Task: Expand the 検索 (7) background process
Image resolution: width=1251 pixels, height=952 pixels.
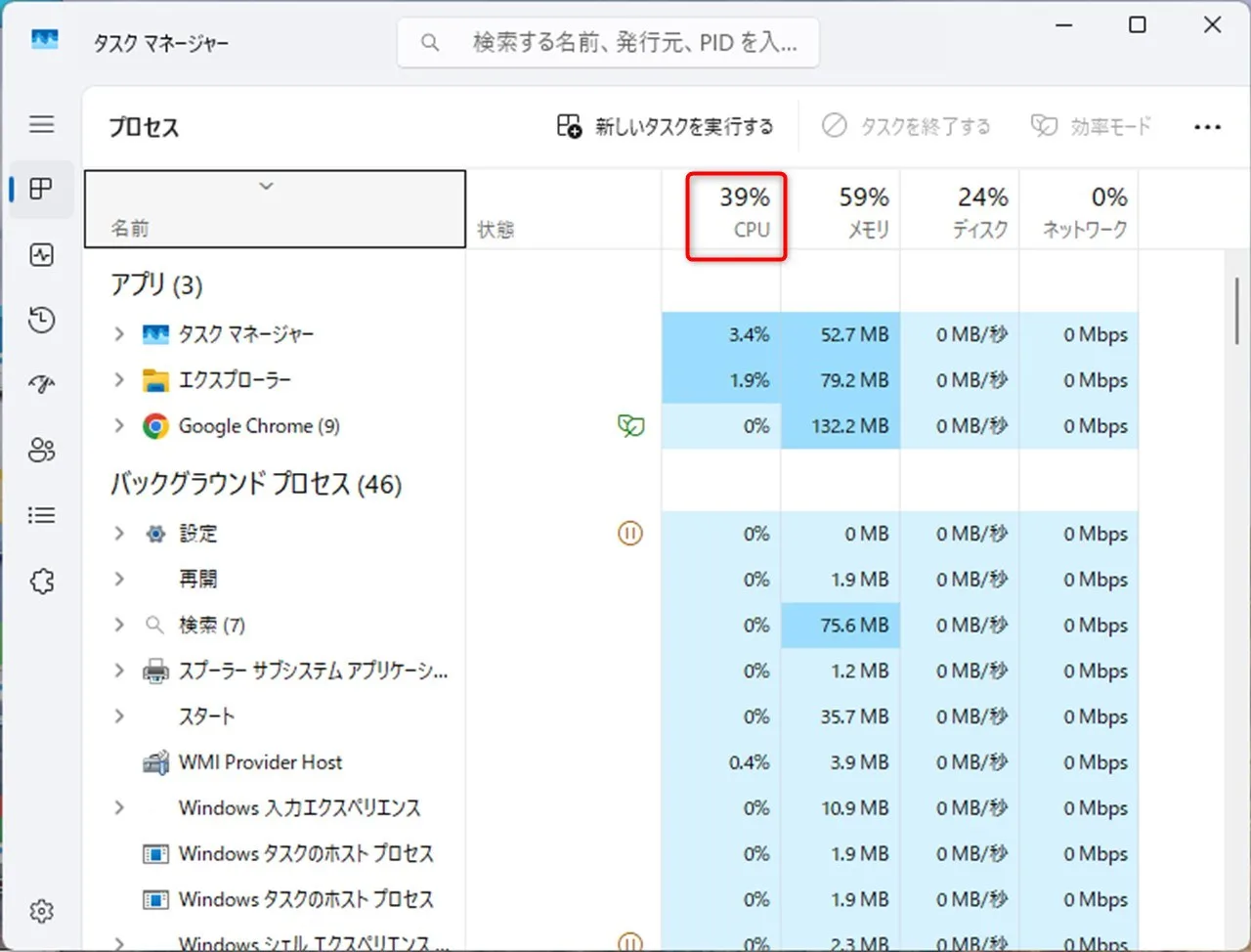Action: 119,625
